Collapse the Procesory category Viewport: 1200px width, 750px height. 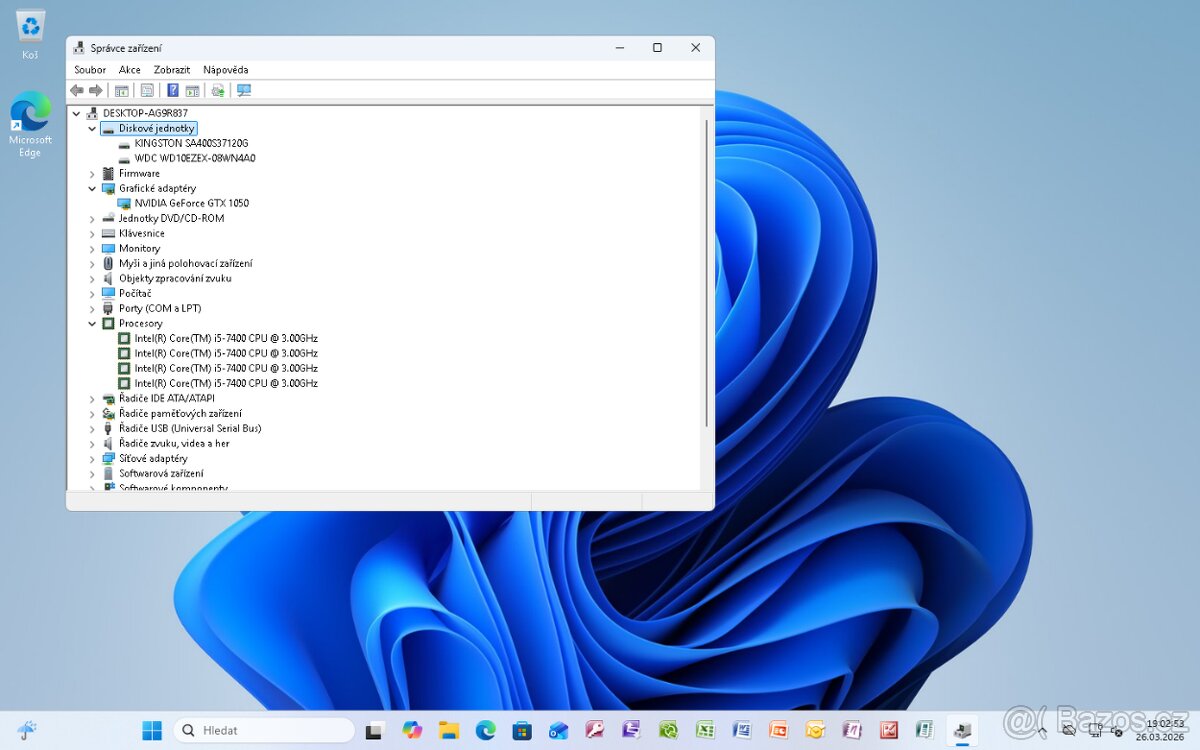[92, 324]
